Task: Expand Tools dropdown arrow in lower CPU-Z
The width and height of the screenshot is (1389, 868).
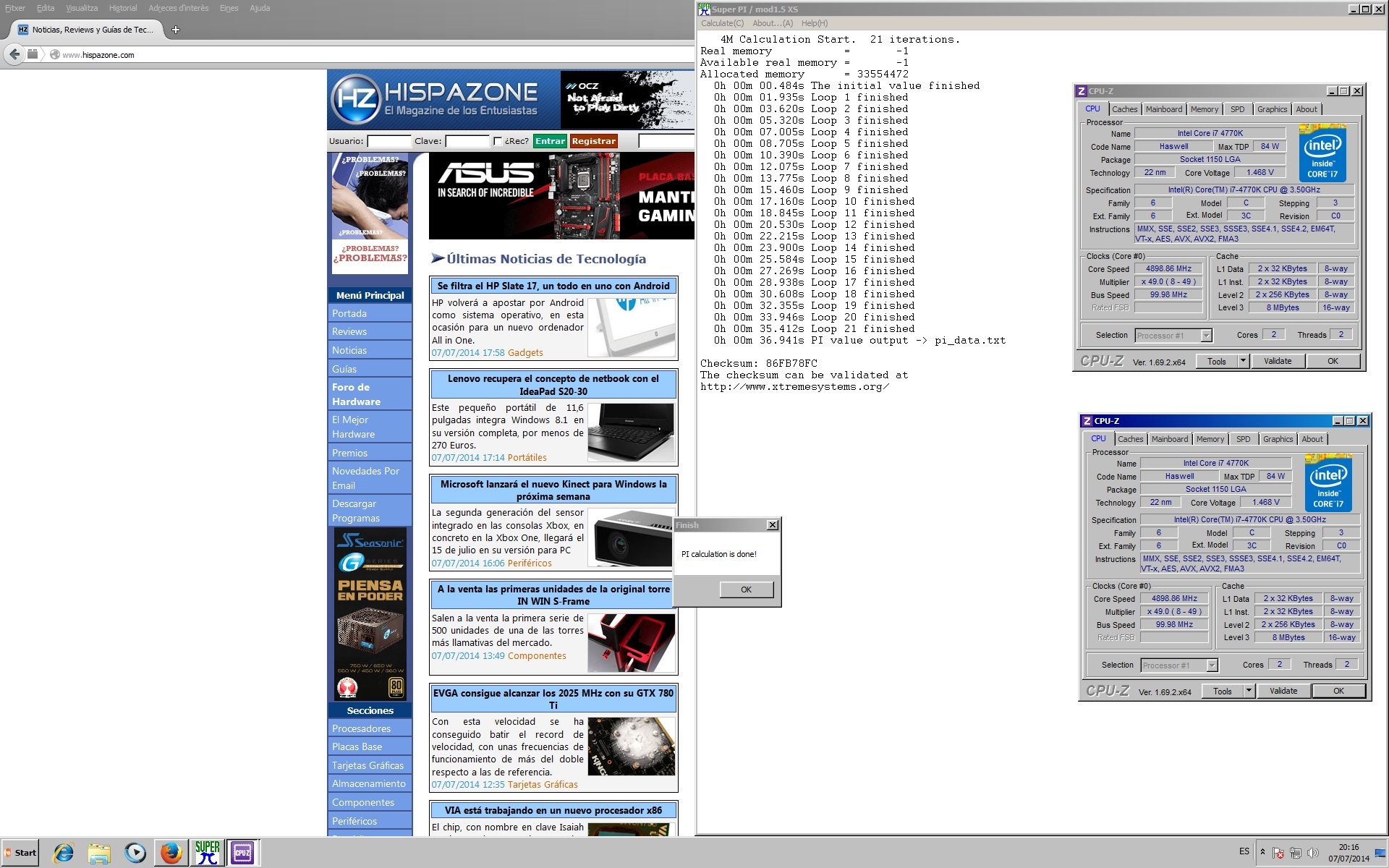Action: pos(1249,691)
